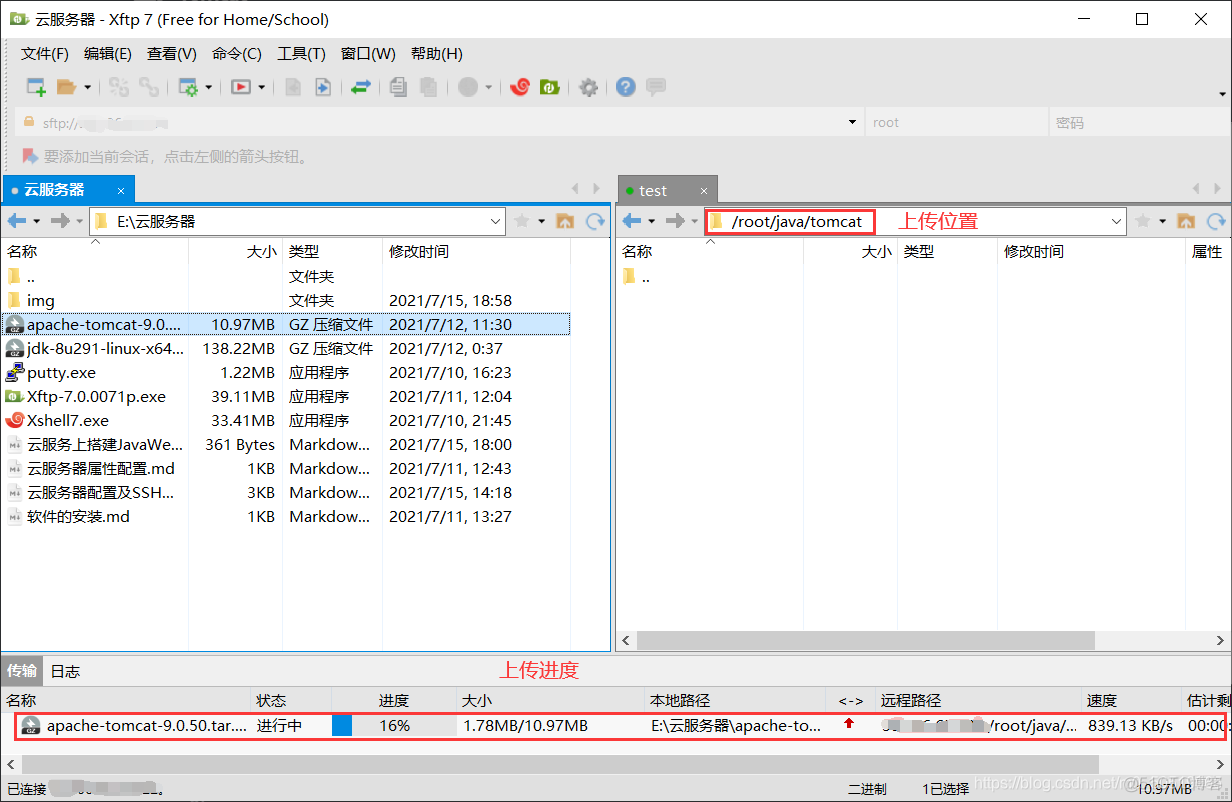Select the 传输 transfer tab
Viewport: 1232px width, 802px height.
coord(22,670)
